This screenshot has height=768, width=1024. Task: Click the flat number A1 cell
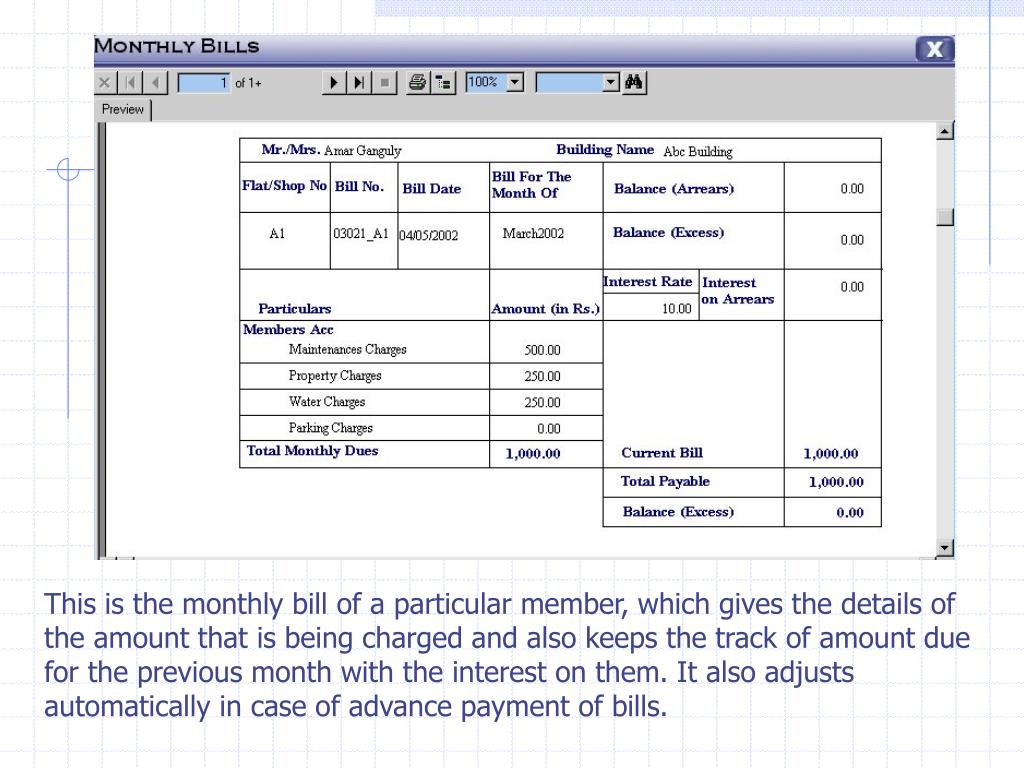coord(277,233)
